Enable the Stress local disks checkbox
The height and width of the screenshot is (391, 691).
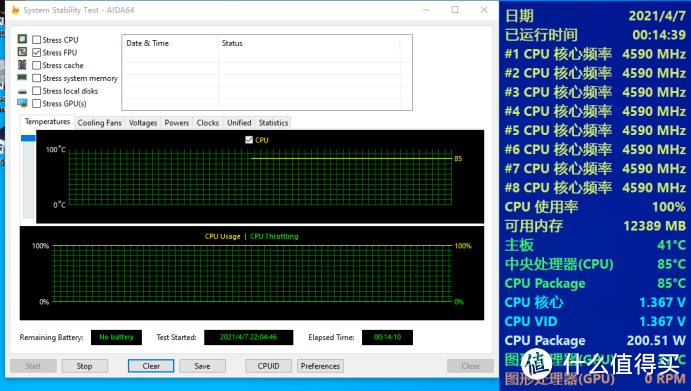(37, 91)
